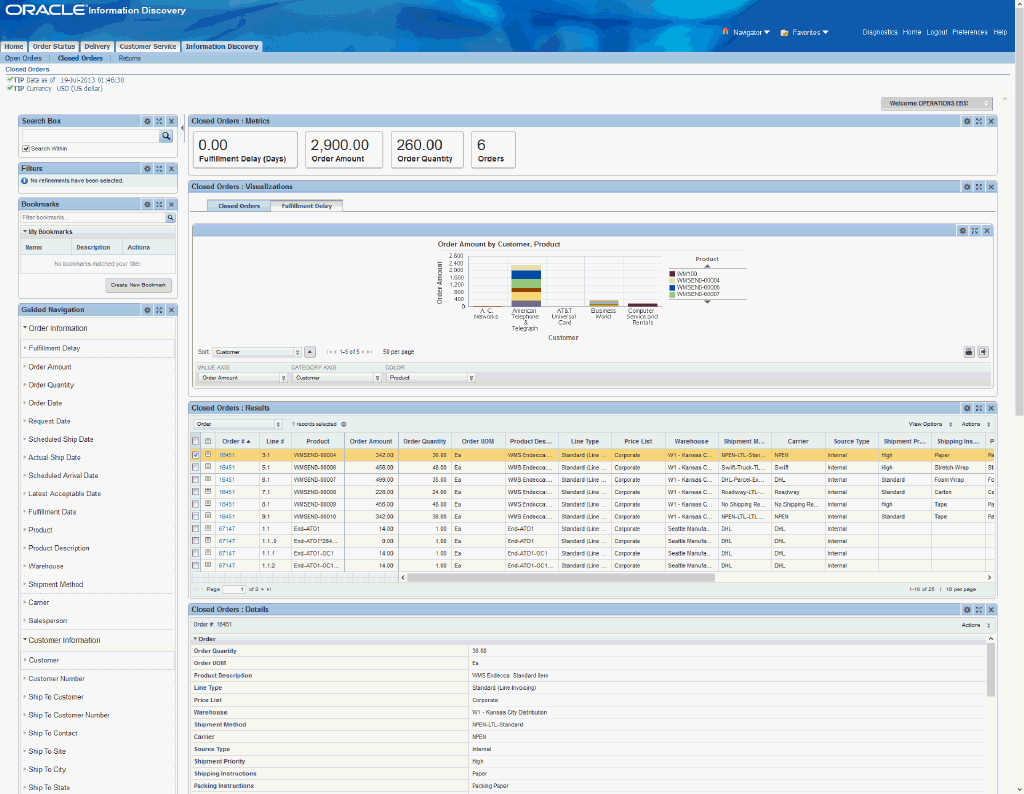Click the filter bookmarks search icon
This screenshot has height=794, width=1024.
pos(170,217)
